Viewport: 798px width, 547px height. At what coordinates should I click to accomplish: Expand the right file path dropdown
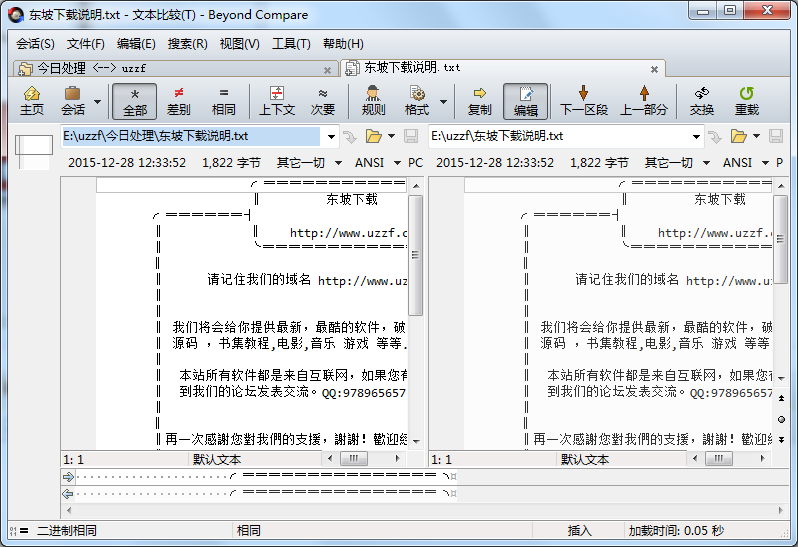(696, 136)
